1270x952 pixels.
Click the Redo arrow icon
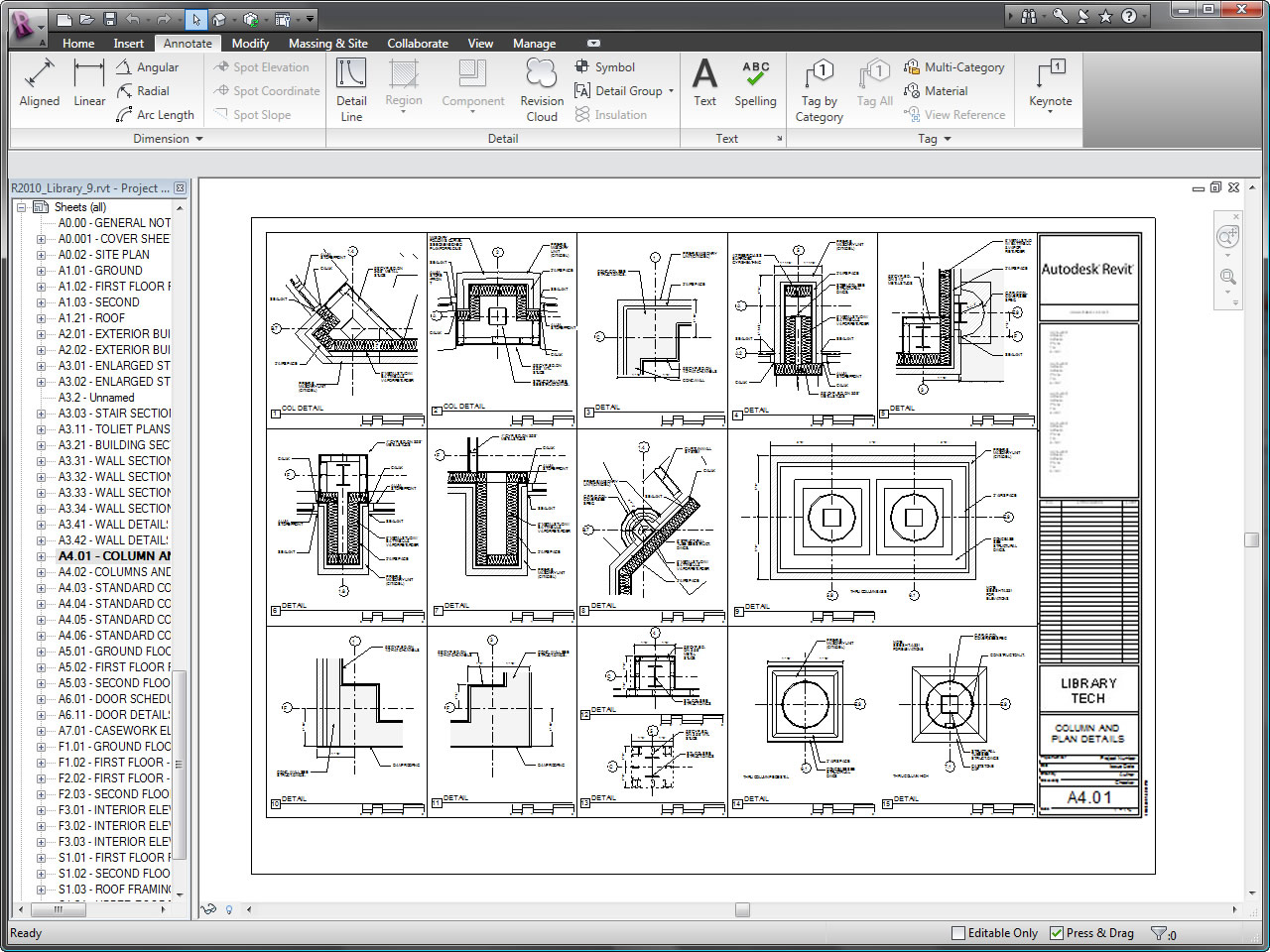162,19
